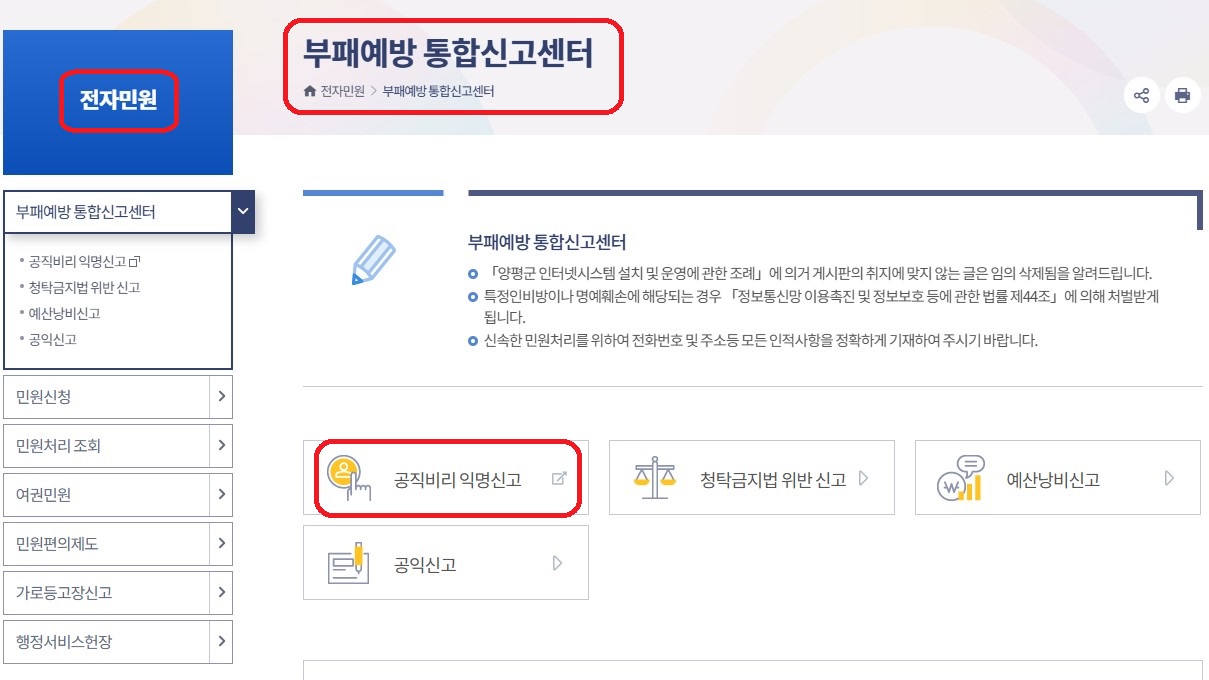
Task: Click the scales icon for 청탁금지법 위반 신고
Action: 655,478
